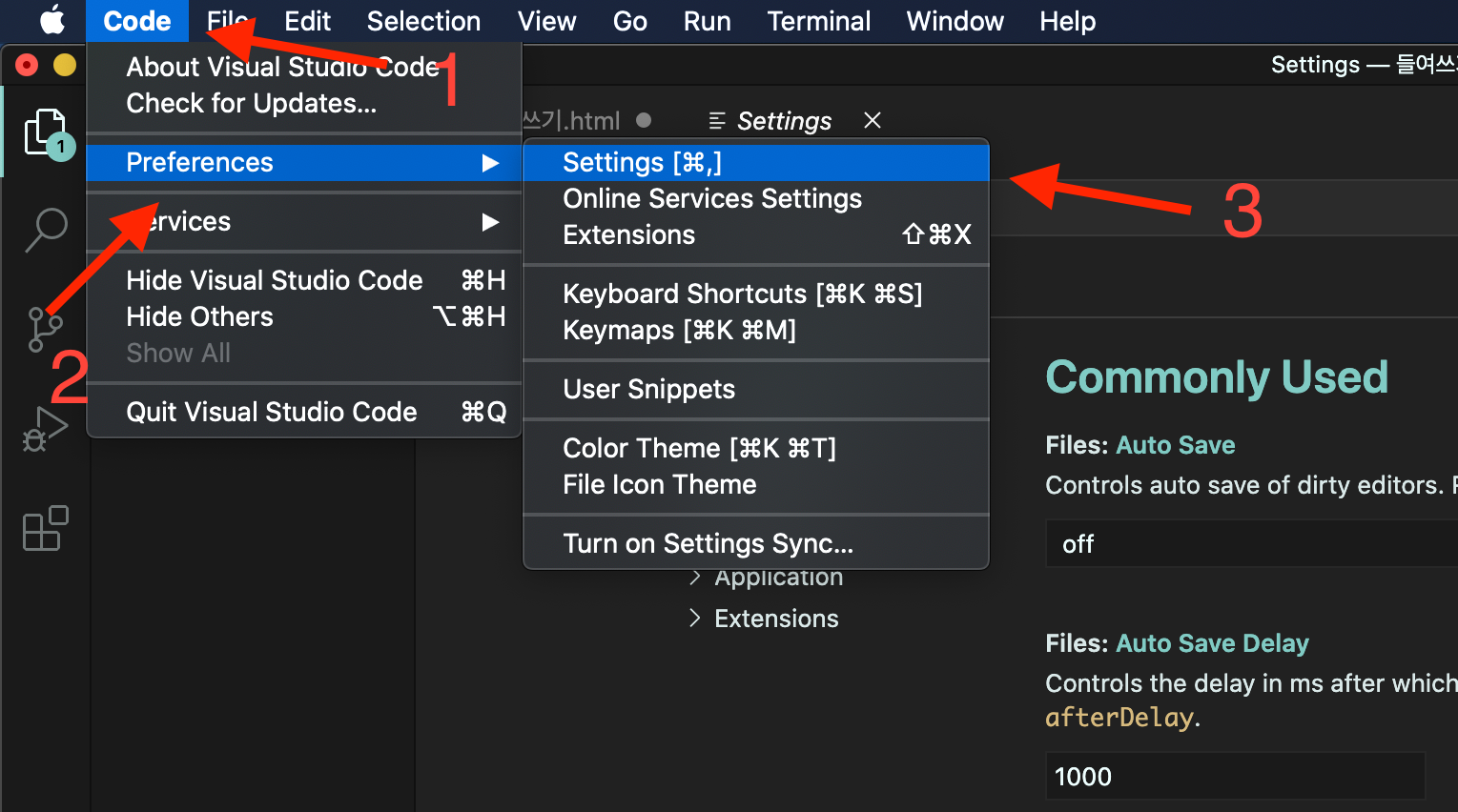Viewport: 1458px width, 812px height.
Task: Choose Hide Others
Action: [x=304, y=316]
